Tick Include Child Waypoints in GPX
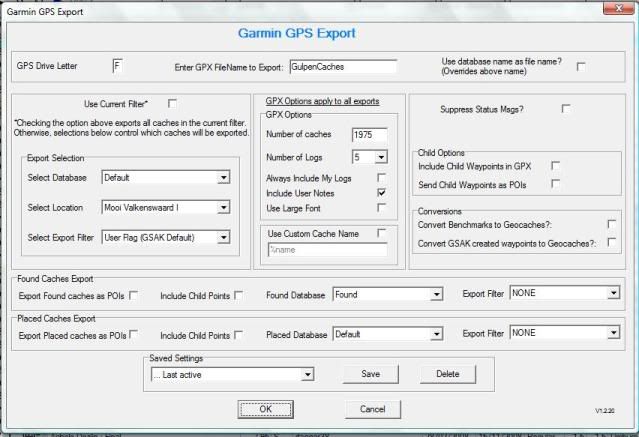 tap(555, 167)
